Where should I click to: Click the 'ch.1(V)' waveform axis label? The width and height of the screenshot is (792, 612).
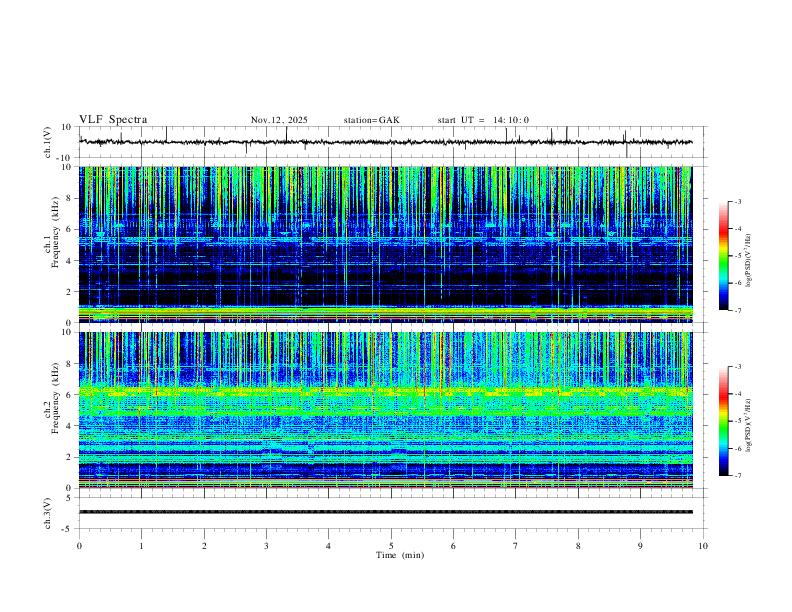tap(48, 142)
